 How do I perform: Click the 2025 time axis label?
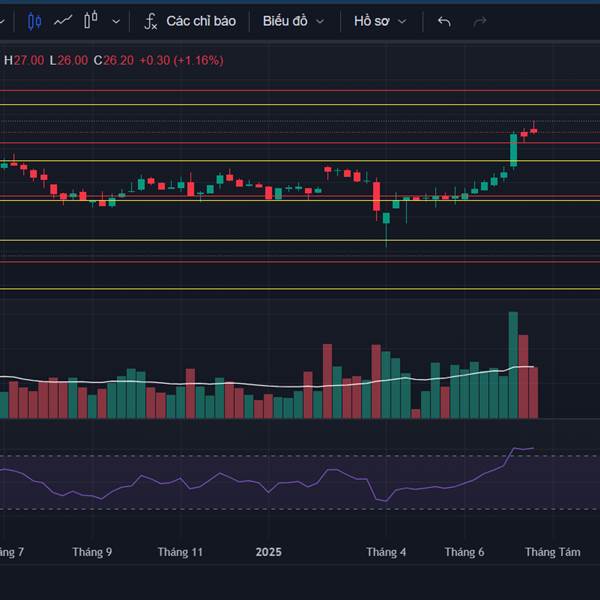tap(269, 552)
